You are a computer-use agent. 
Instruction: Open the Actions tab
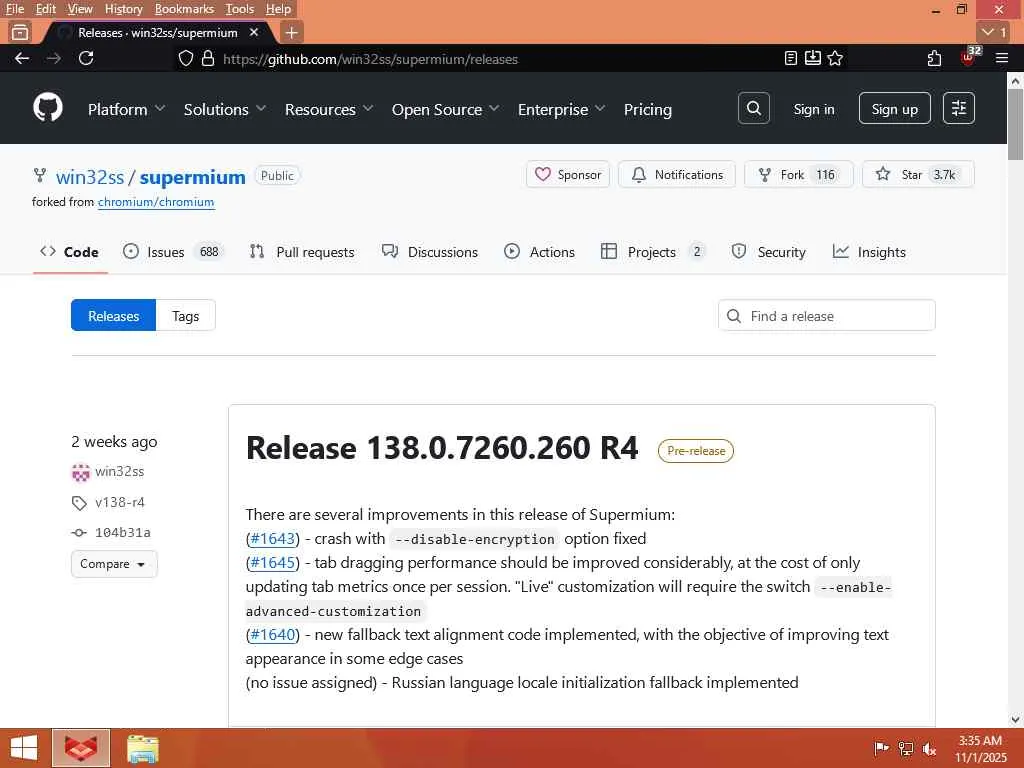[x=539, y=252]
